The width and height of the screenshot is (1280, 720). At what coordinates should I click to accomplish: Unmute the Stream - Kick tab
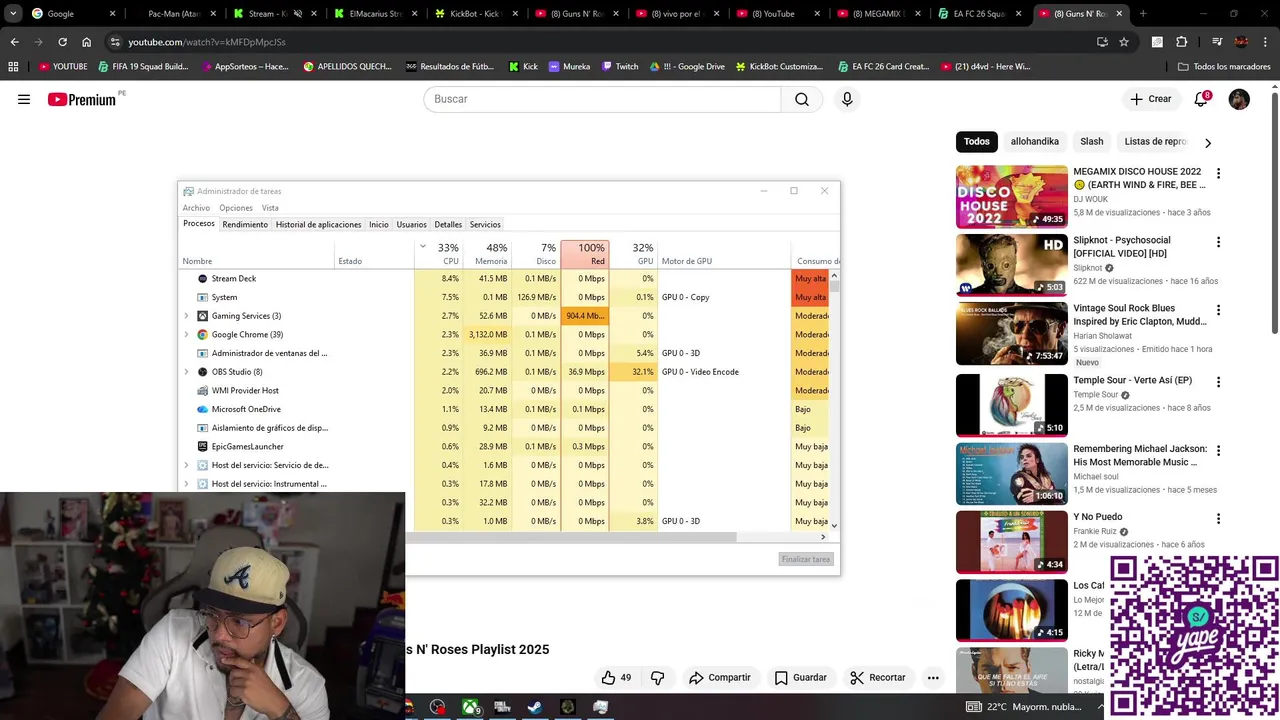point(297,14)
